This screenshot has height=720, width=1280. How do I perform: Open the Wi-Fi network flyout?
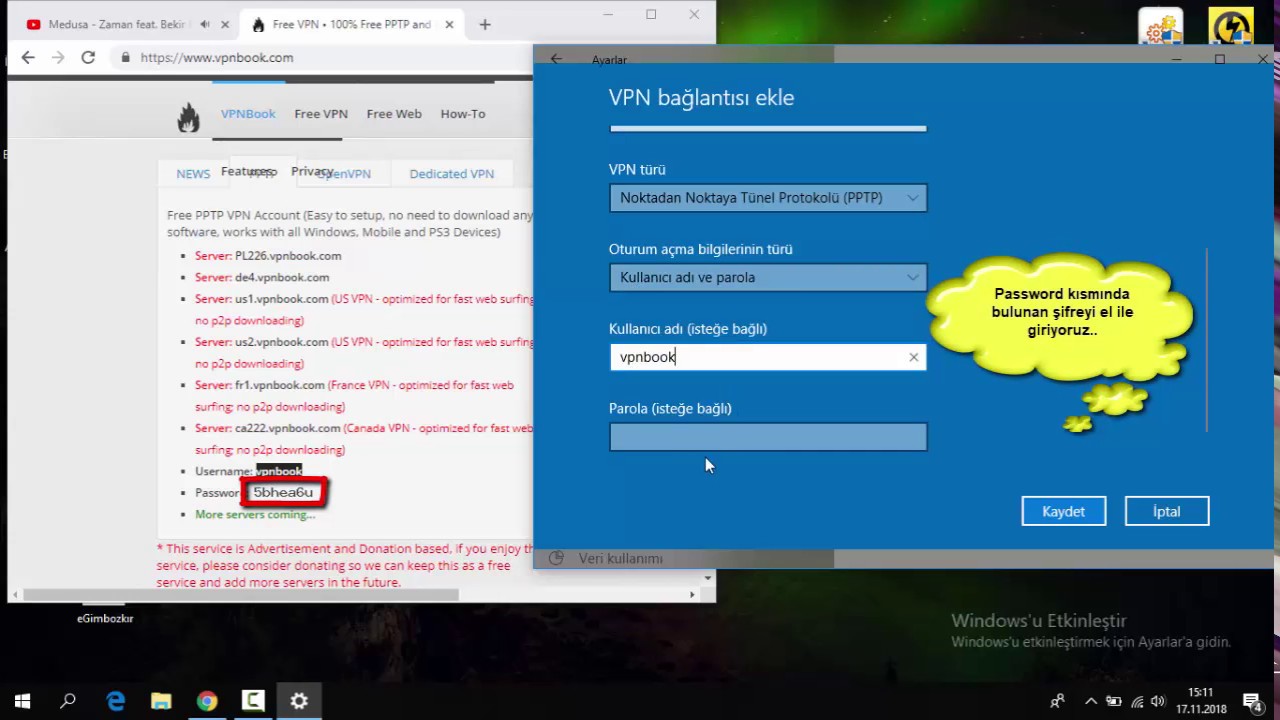tap(1137, 701)
